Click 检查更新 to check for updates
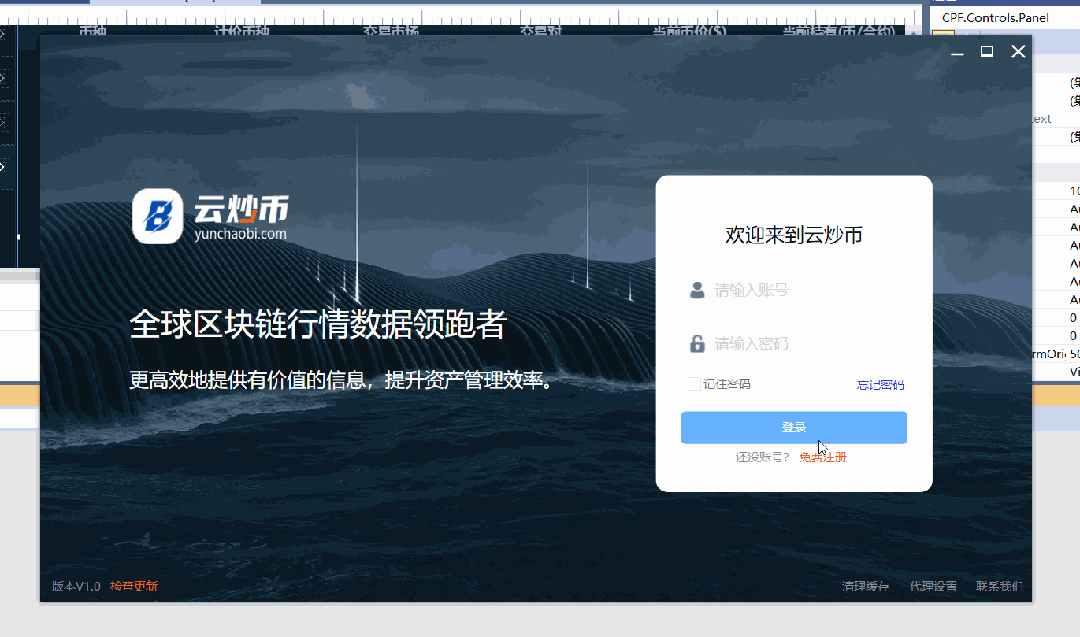 (x=134, y=586)
